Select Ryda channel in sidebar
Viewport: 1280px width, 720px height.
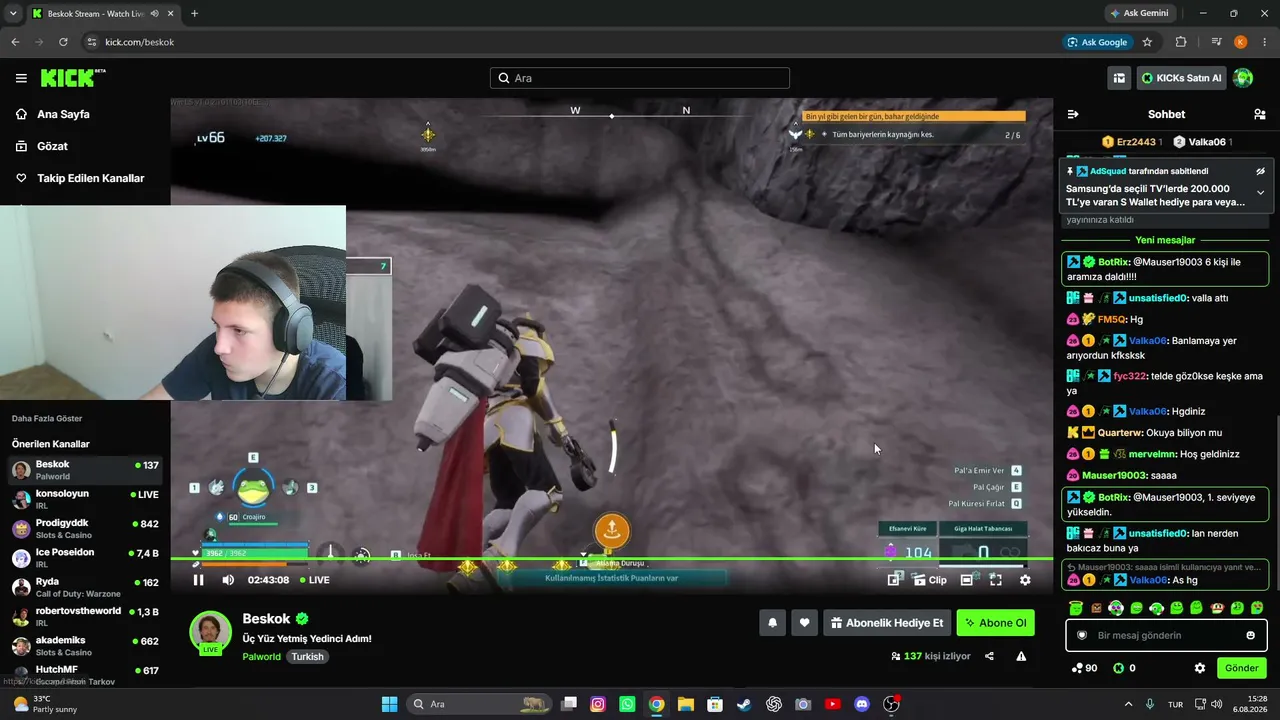tap(85, 587)
